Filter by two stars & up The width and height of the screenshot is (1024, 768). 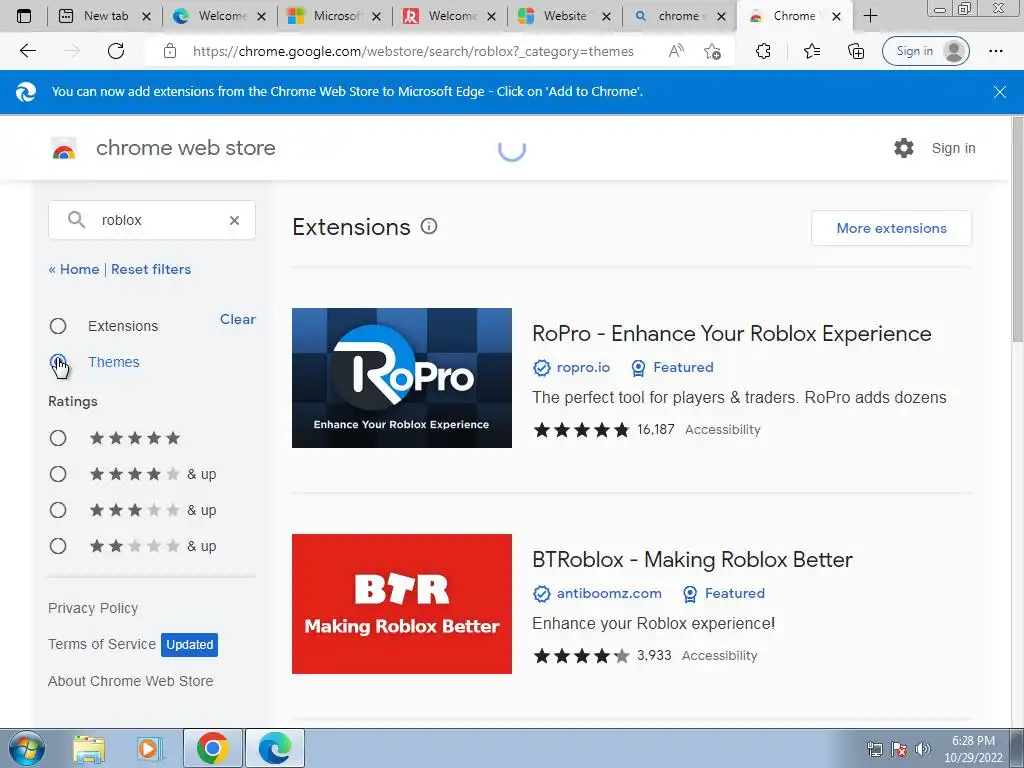coord(58,546)
